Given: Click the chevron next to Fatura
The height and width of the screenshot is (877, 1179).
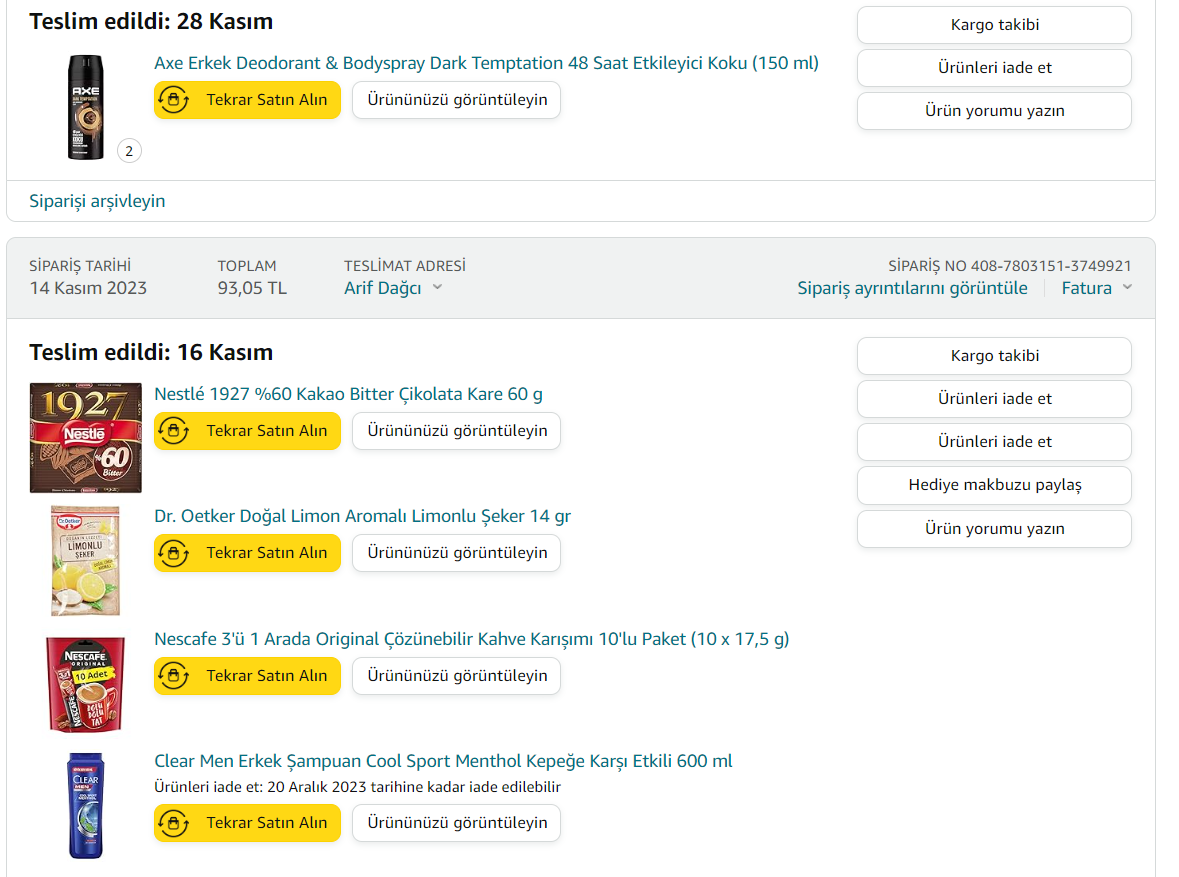Looking at the screenshot, I should tap(1126, 287).
